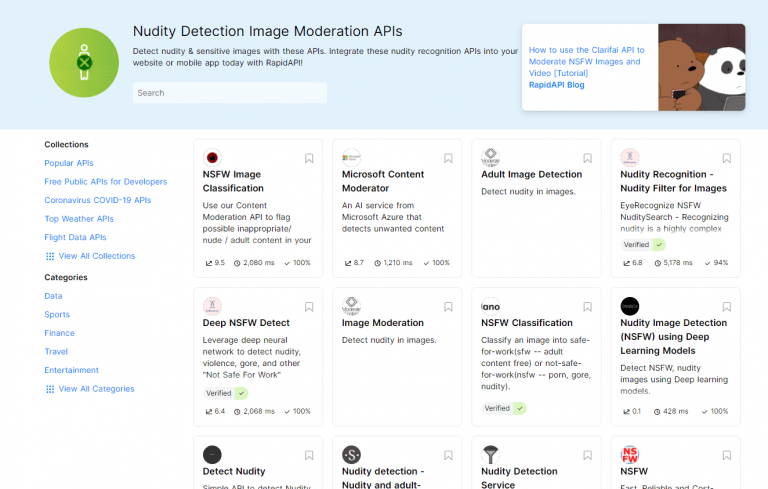Select the Finance category

59,333
